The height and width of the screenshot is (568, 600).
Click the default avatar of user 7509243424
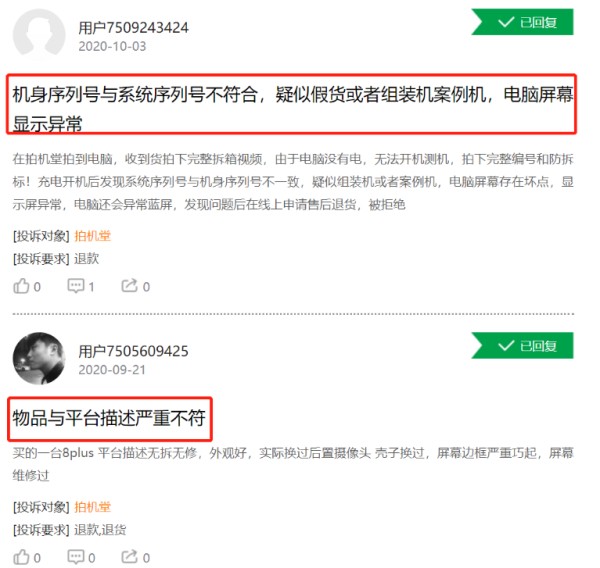[39, 34]
